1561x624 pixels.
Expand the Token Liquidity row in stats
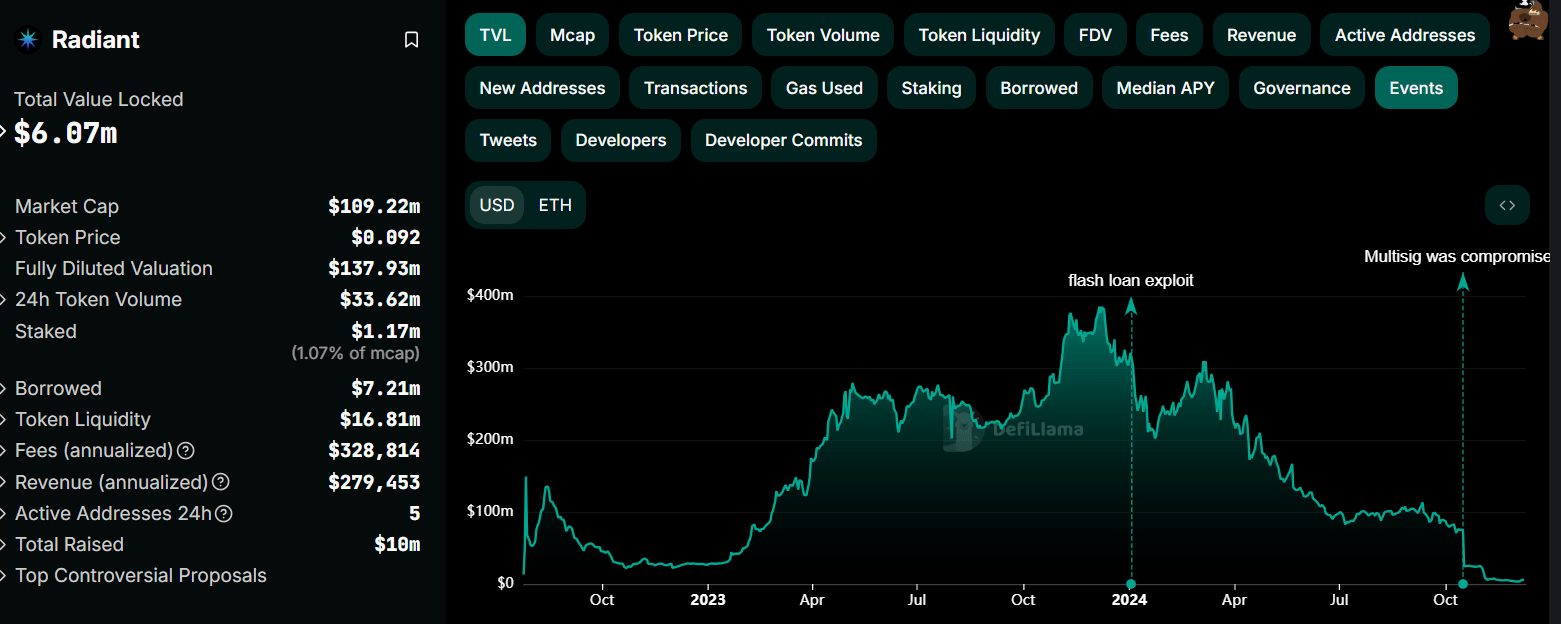click(4, 420)
